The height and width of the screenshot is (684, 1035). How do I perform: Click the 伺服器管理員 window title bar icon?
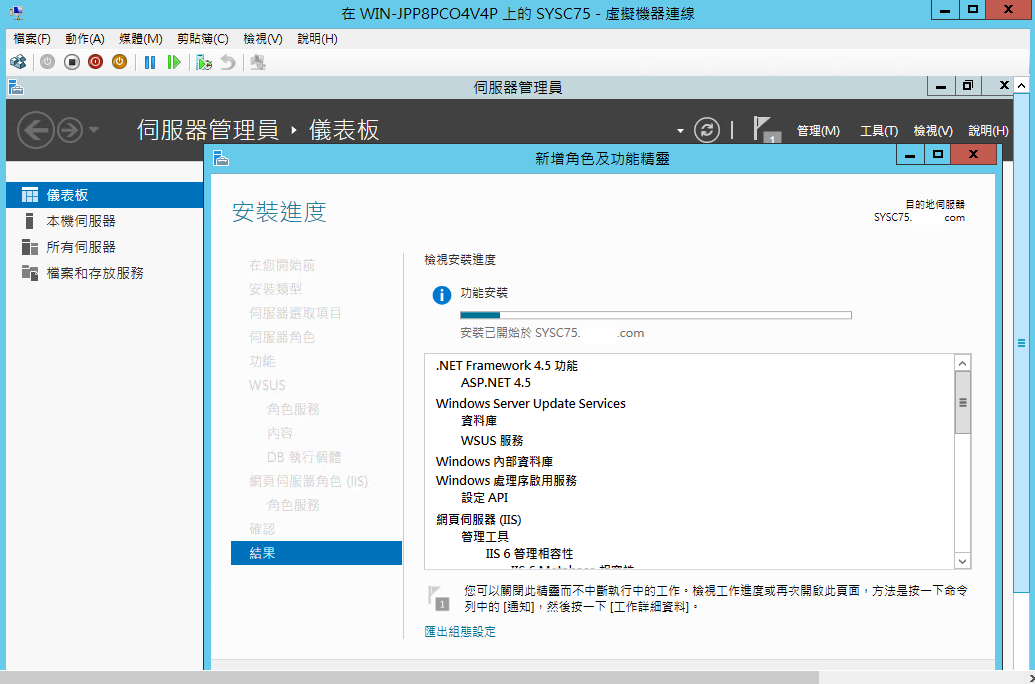point(16,87)
